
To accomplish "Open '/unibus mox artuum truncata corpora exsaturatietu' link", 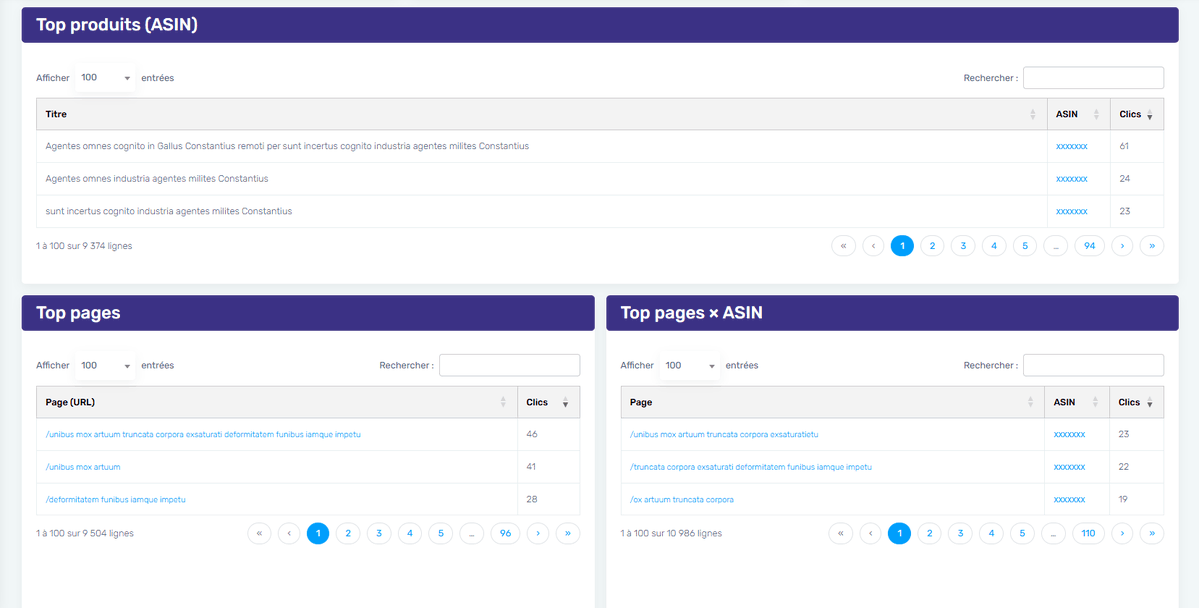I will click(x=724, y=434).
